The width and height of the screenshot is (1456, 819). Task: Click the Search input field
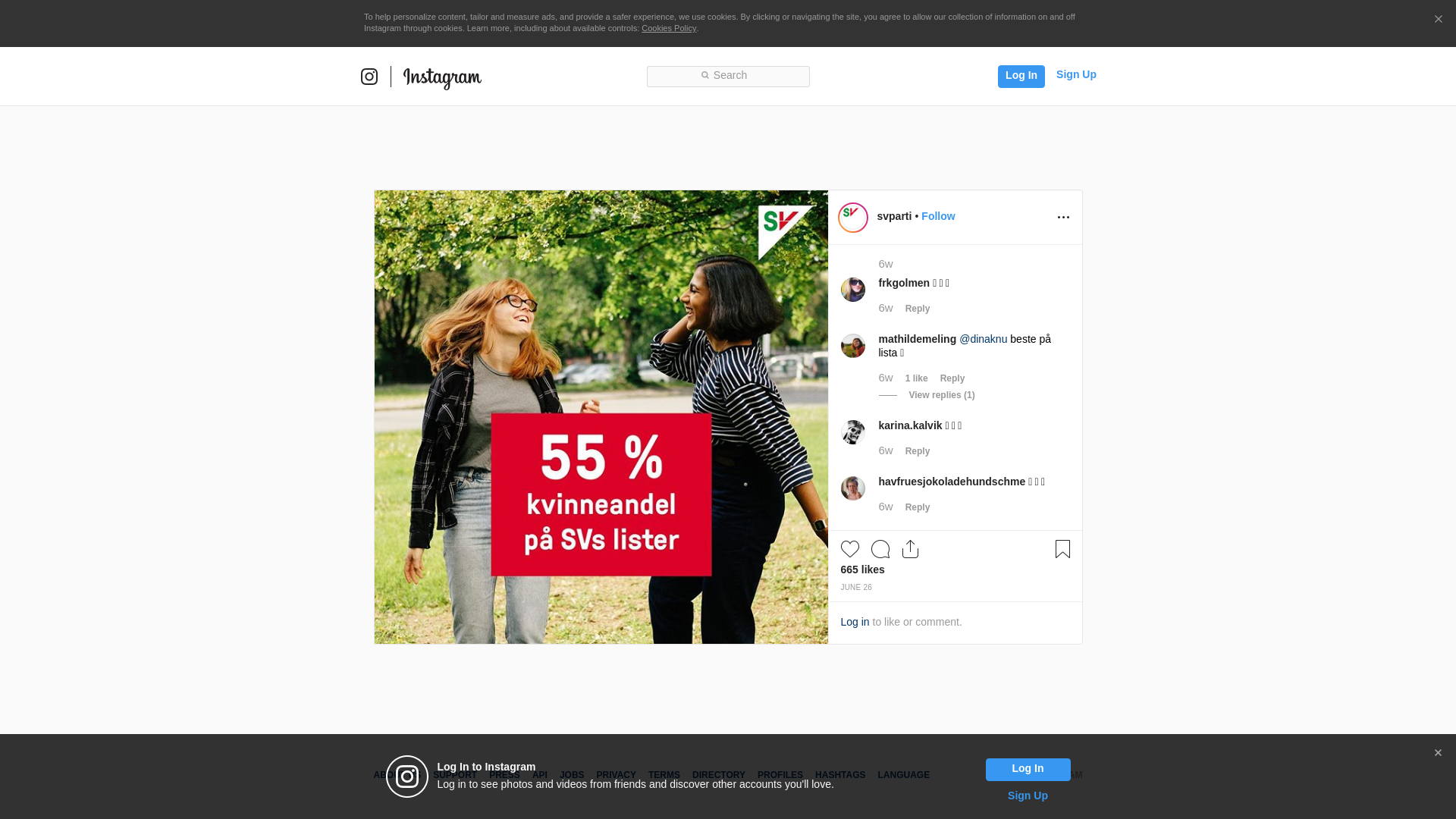tap(728, 76)
